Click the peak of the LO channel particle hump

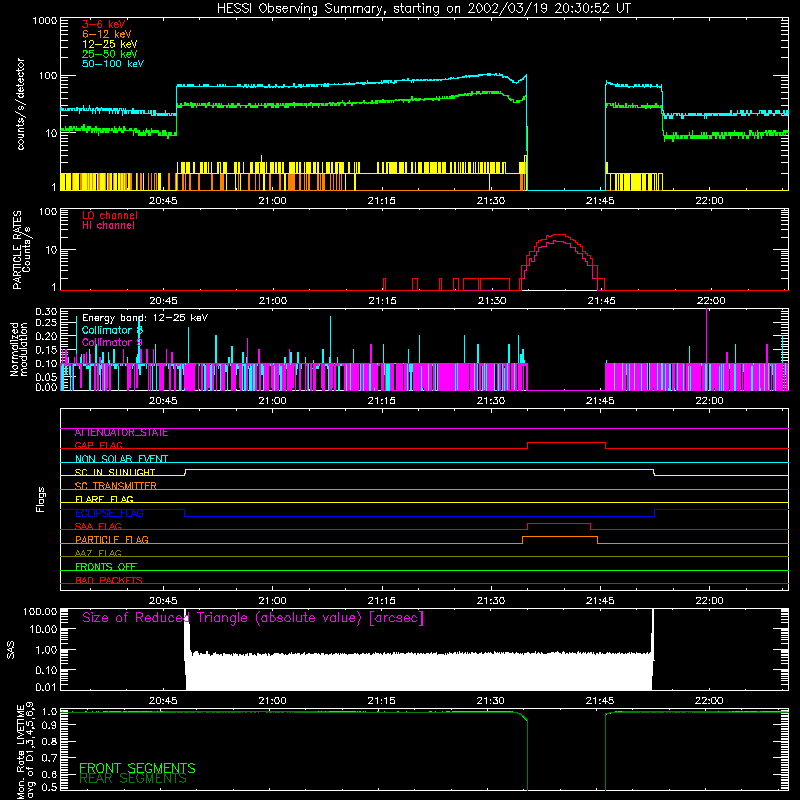coord(560,235)
